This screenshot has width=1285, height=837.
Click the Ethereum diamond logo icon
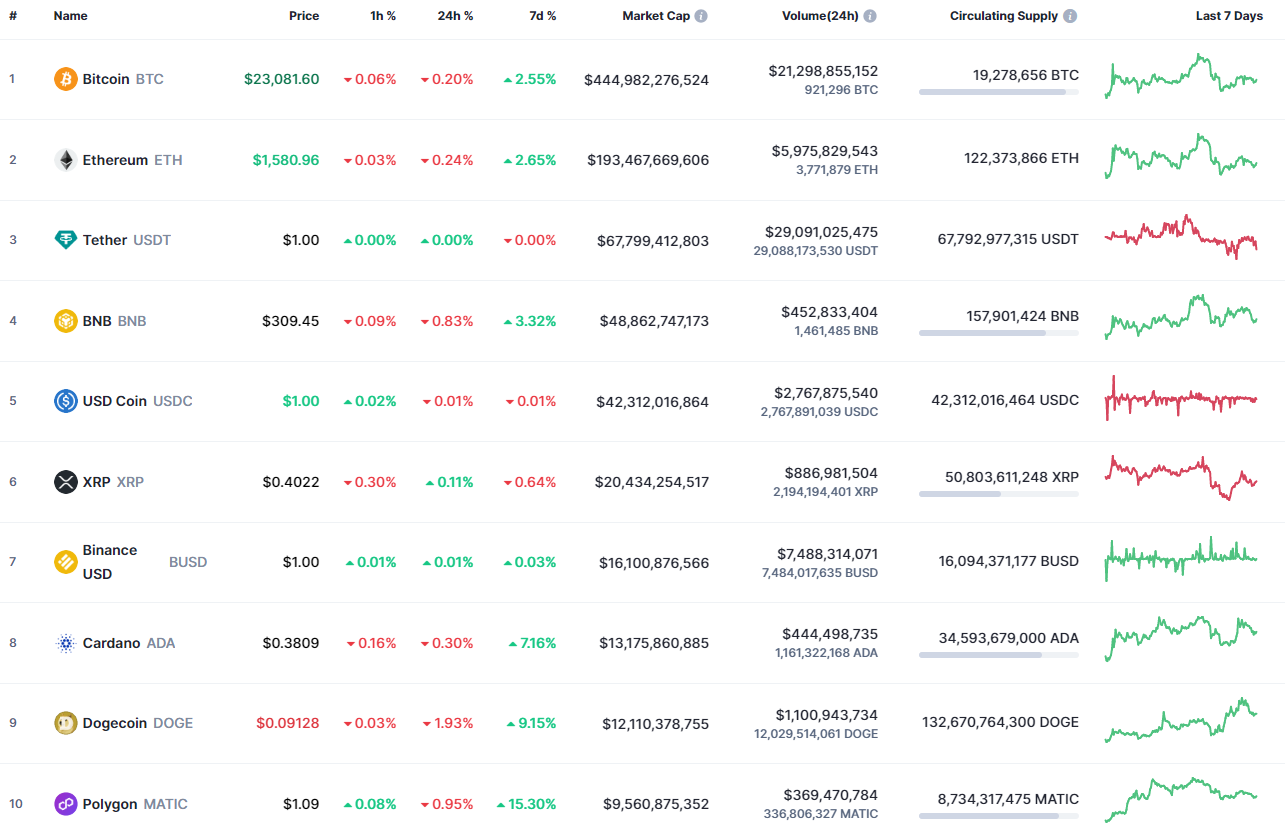(x=64, y=159)
